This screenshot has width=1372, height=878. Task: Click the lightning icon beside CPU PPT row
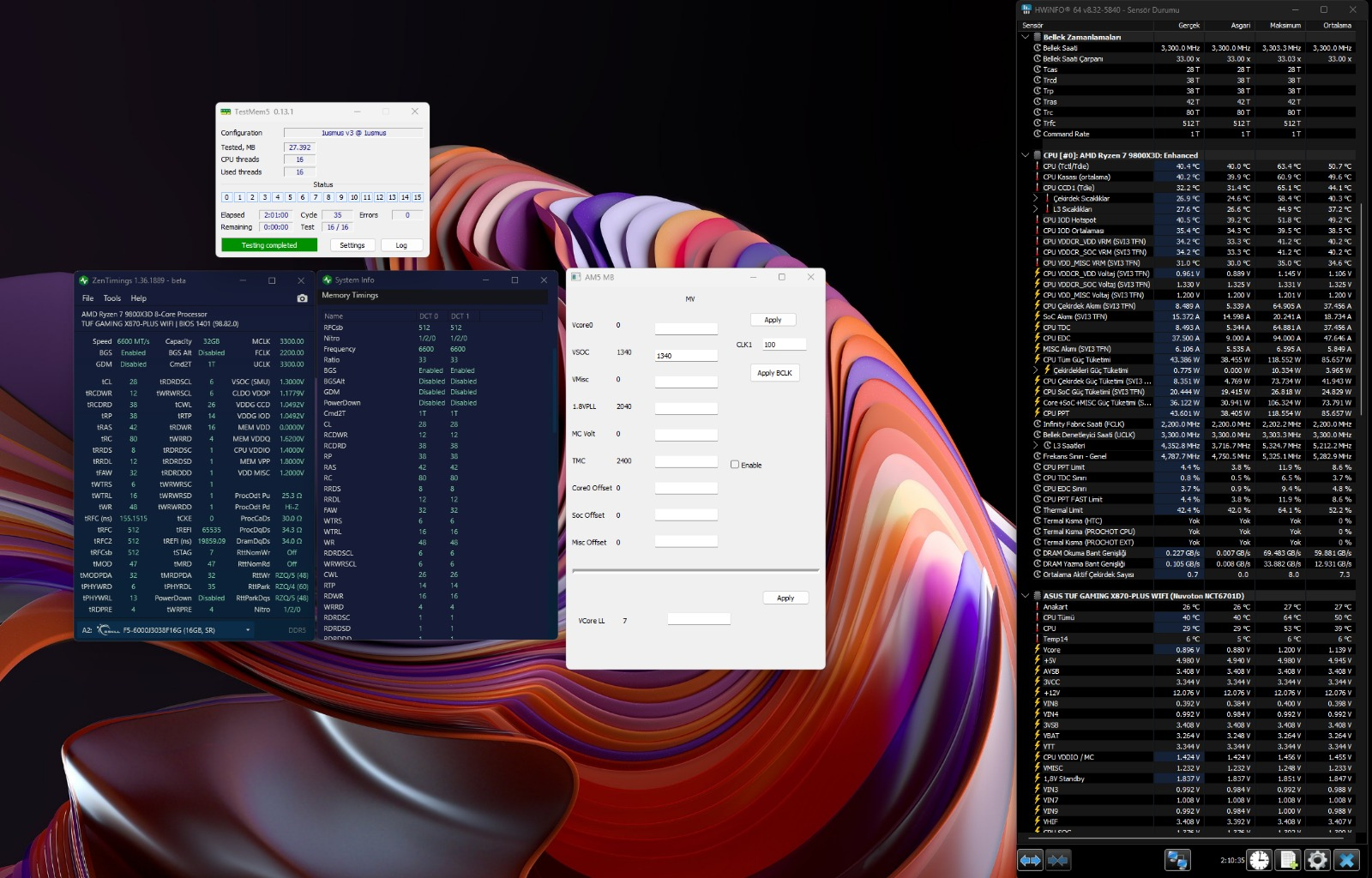[1037, 413]
